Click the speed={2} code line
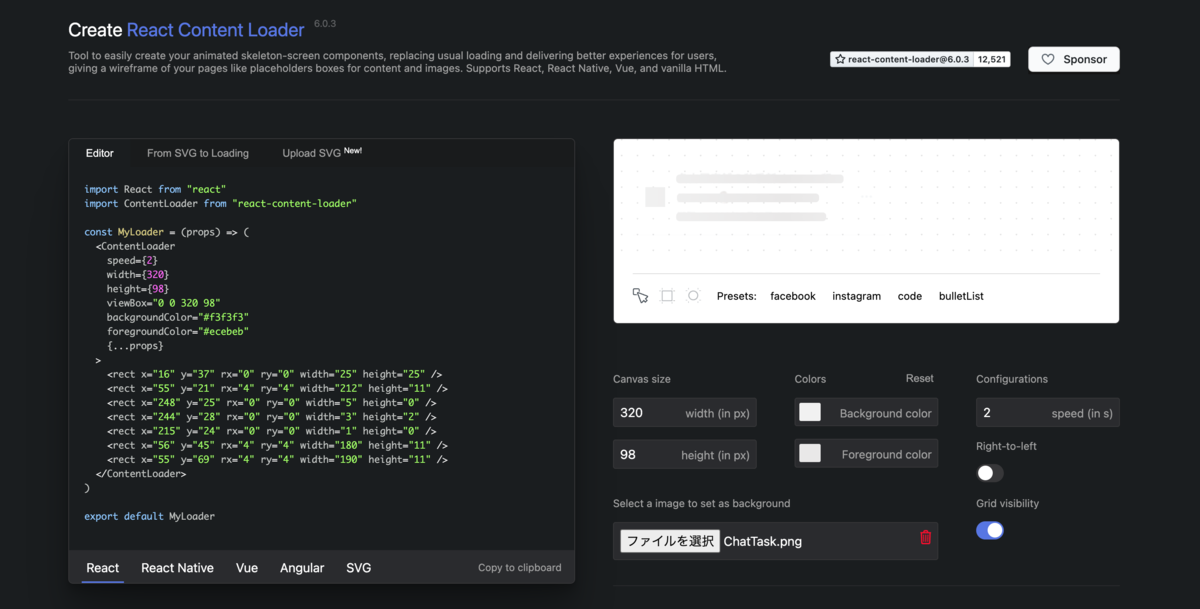The height and width of the screenshot is (609, 1200). click(x=132, y=260)
